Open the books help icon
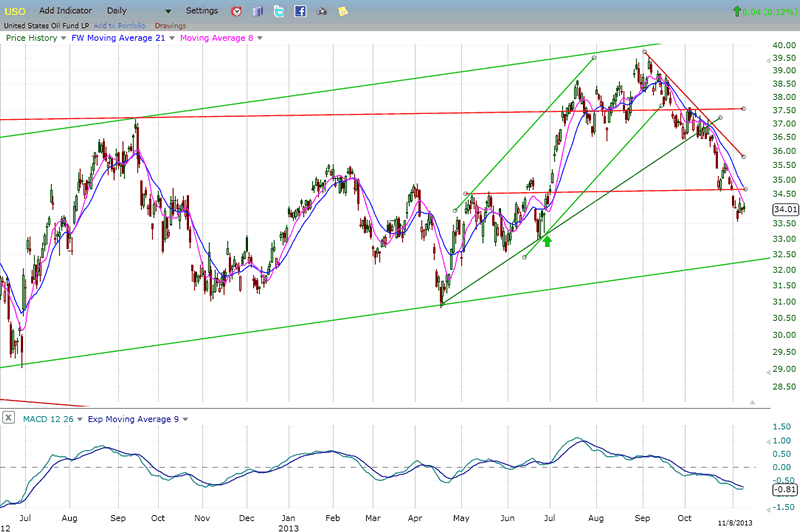 (257, 11)
